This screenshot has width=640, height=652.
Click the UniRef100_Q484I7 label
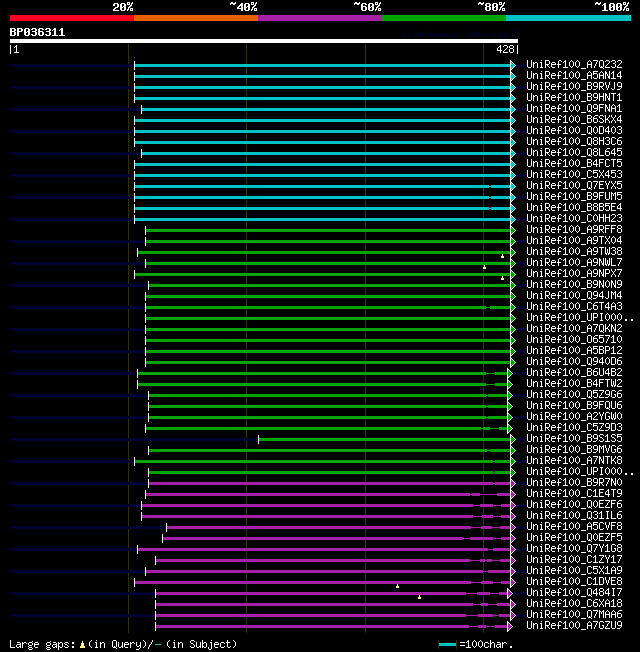574,593
